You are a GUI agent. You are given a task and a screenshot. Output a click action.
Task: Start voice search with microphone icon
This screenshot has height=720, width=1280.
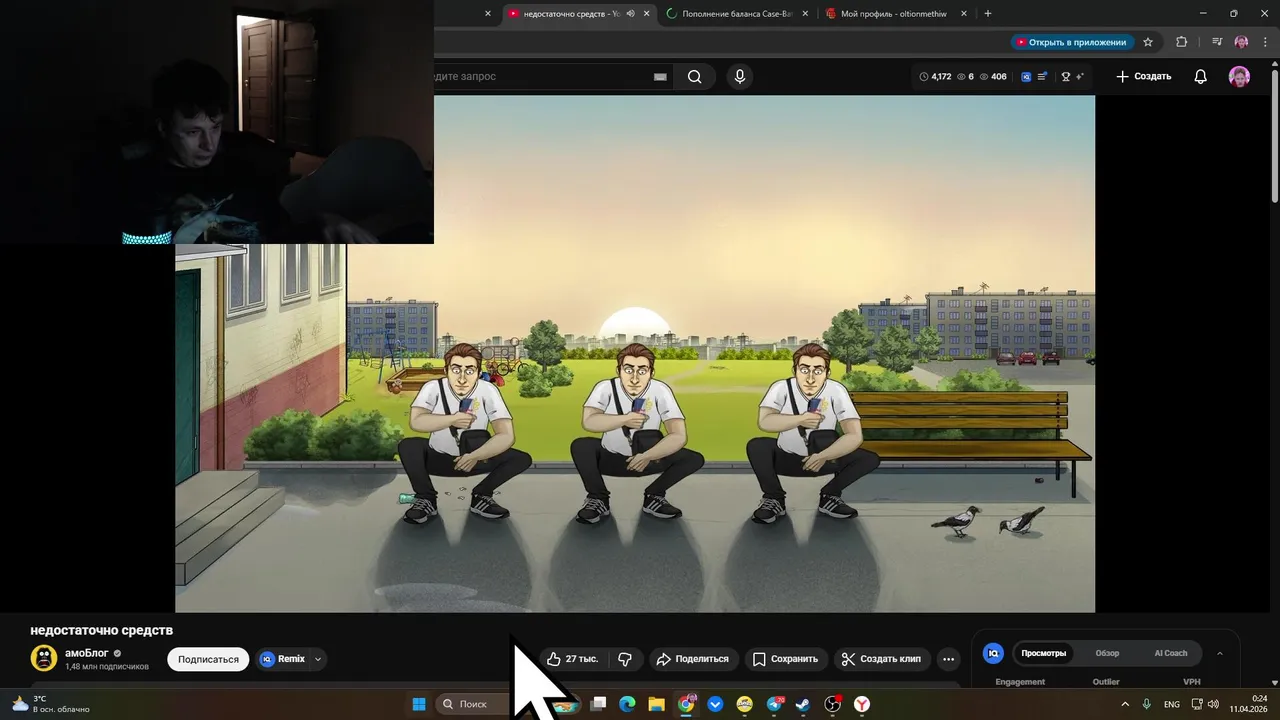point(740,77)
